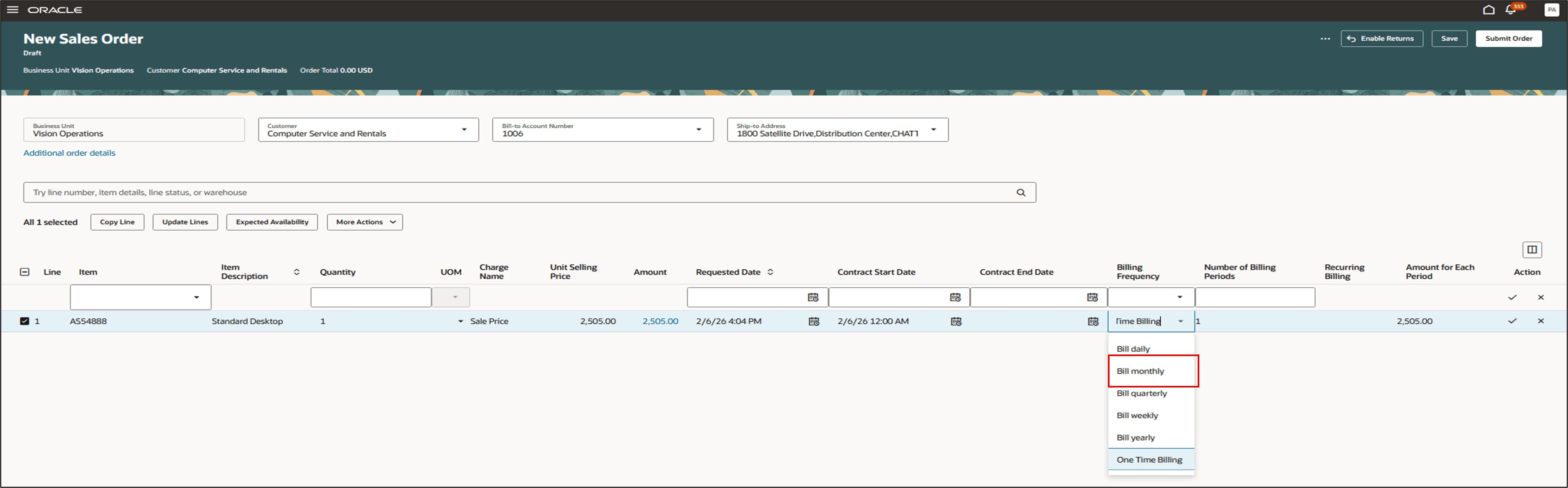Open the hamburger navigation menu
1568x488 pixels.
click(12, 10)
